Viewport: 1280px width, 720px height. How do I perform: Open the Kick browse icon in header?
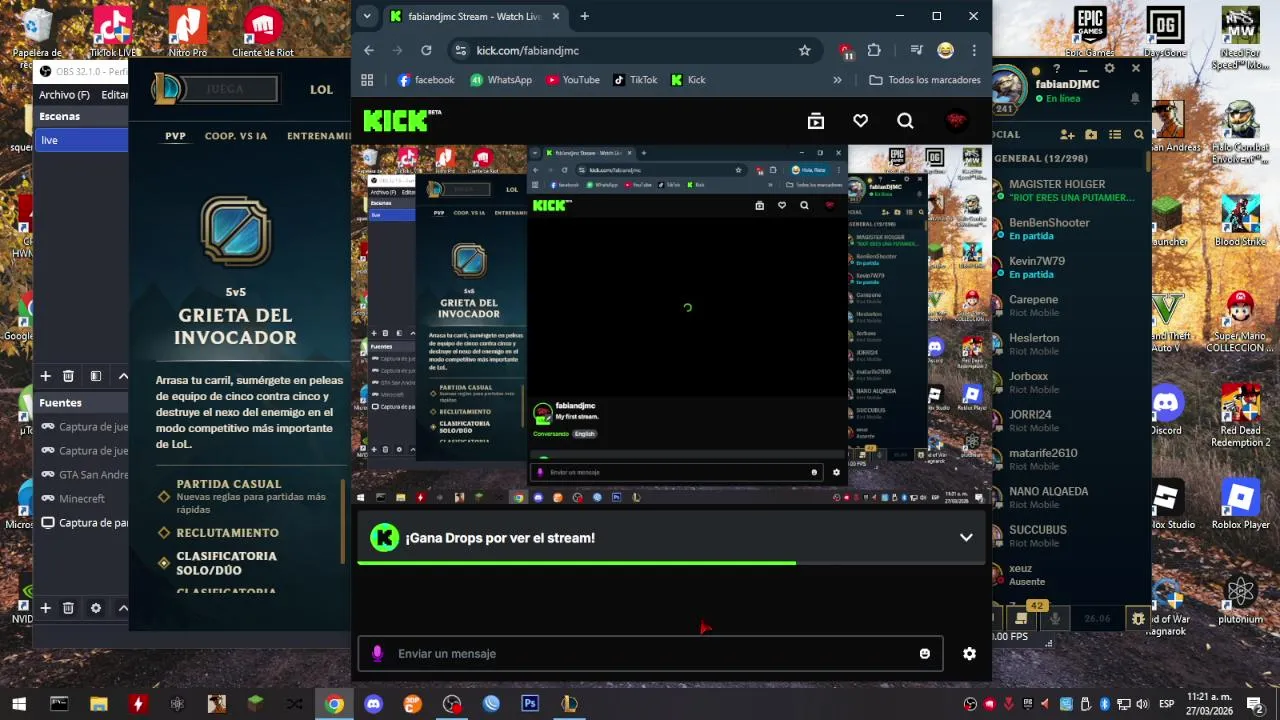pos(816,121)
